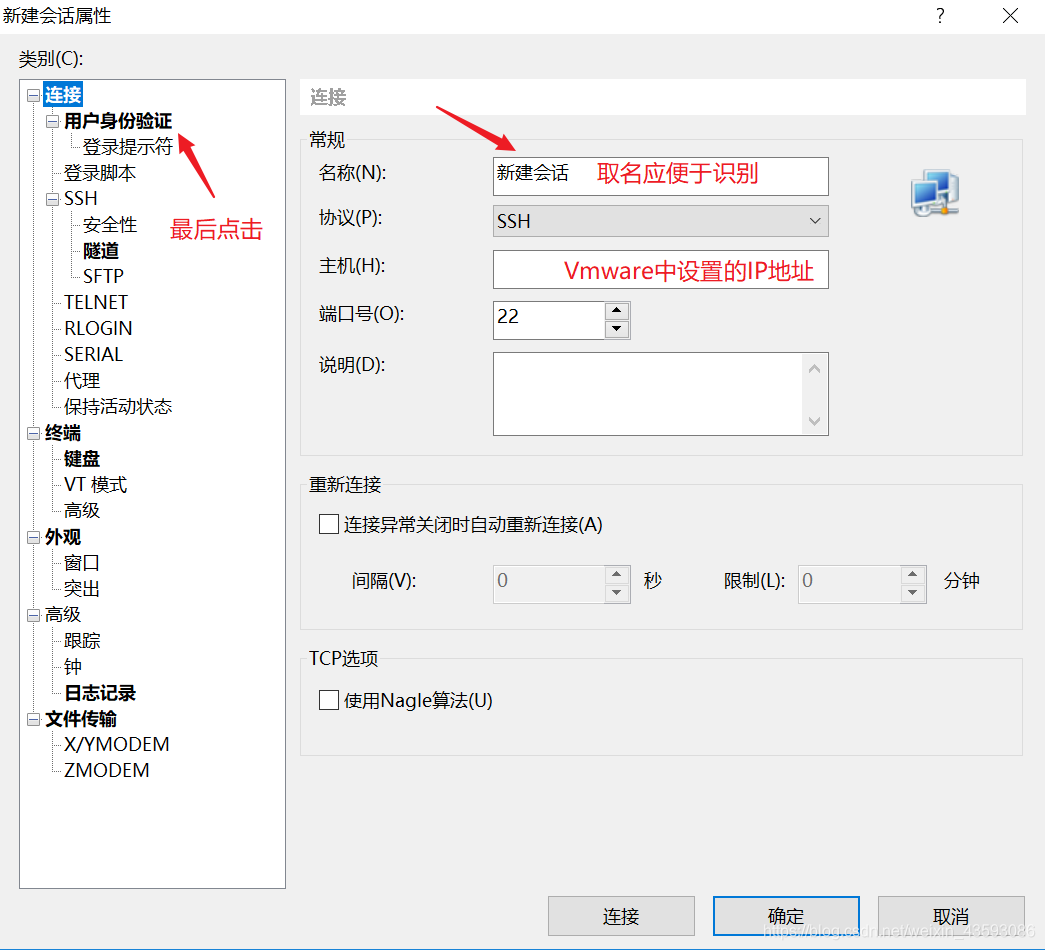Click the 限制 spinner up arrow

(x=912, y=575)
